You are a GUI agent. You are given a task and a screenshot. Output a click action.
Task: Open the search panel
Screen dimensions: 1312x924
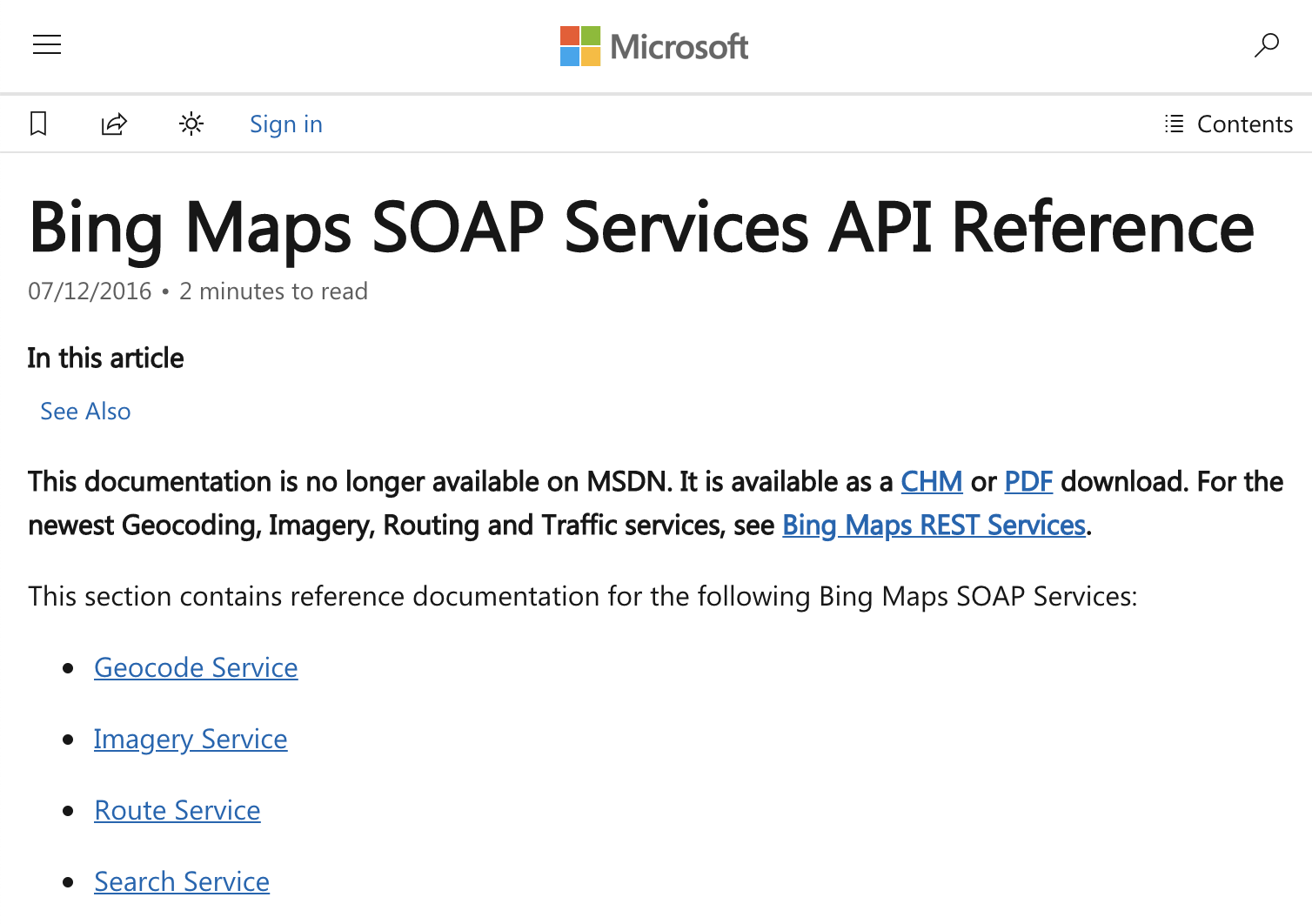[x=1267, y=44]
